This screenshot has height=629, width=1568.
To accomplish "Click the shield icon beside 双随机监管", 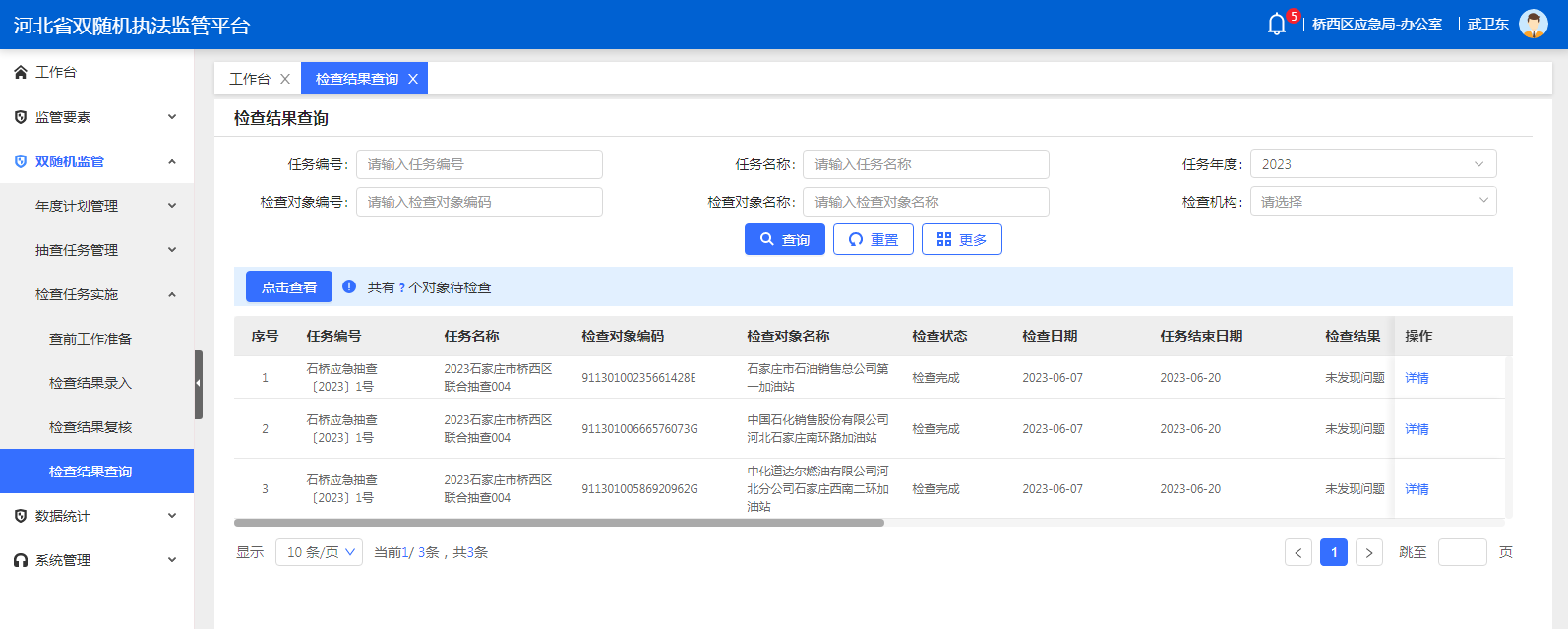I will point(21,161).
